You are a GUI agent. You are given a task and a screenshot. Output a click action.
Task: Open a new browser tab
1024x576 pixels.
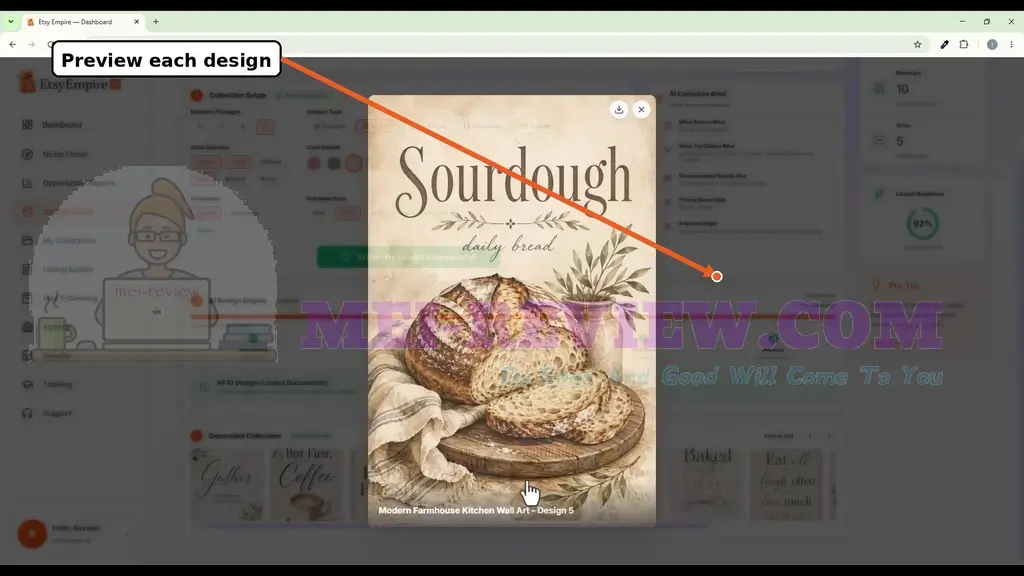[155, 22]
